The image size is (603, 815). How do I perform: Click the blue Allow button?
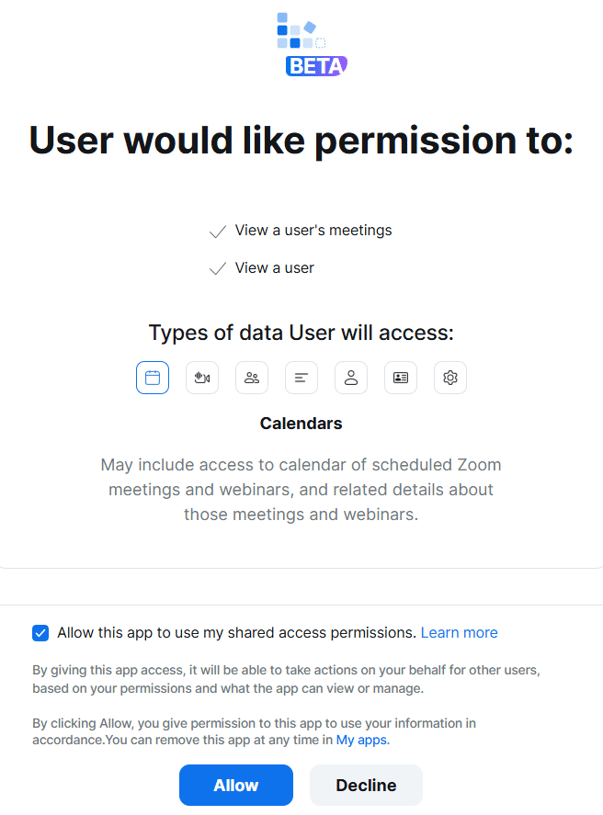point(236,785)
